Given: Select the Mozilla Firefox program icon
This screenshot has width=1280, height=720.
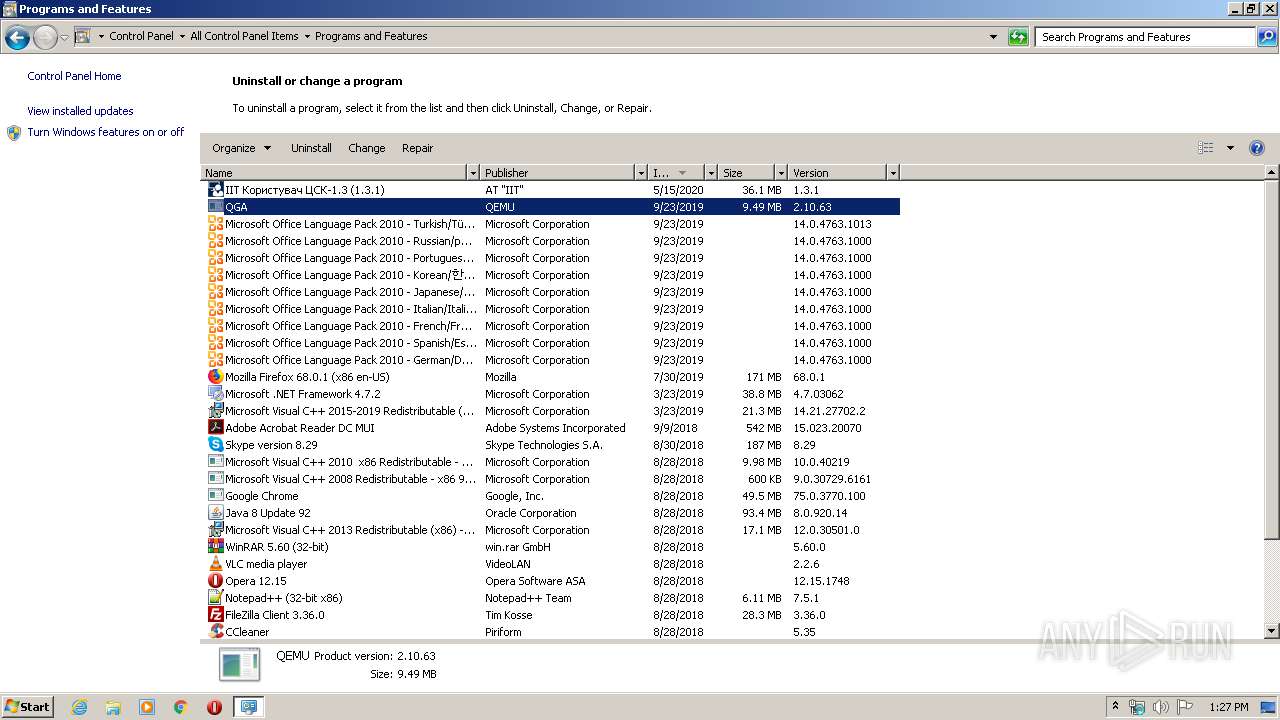Looking at the screenshot, I should coord(215,377).
